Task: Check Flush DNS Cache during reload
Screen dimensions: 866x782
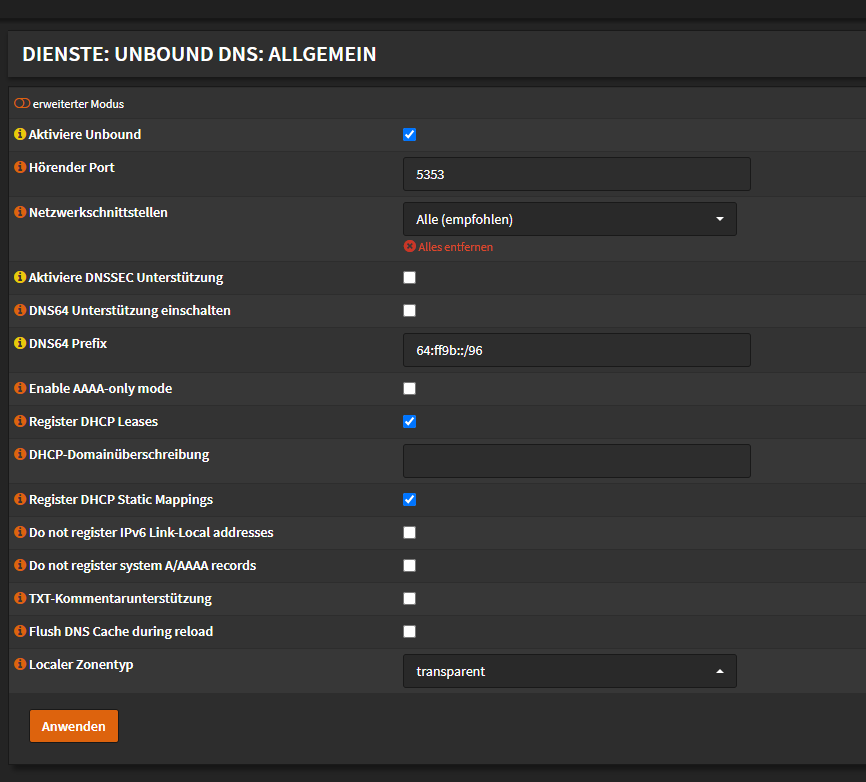Action: [x=409, y=632]
